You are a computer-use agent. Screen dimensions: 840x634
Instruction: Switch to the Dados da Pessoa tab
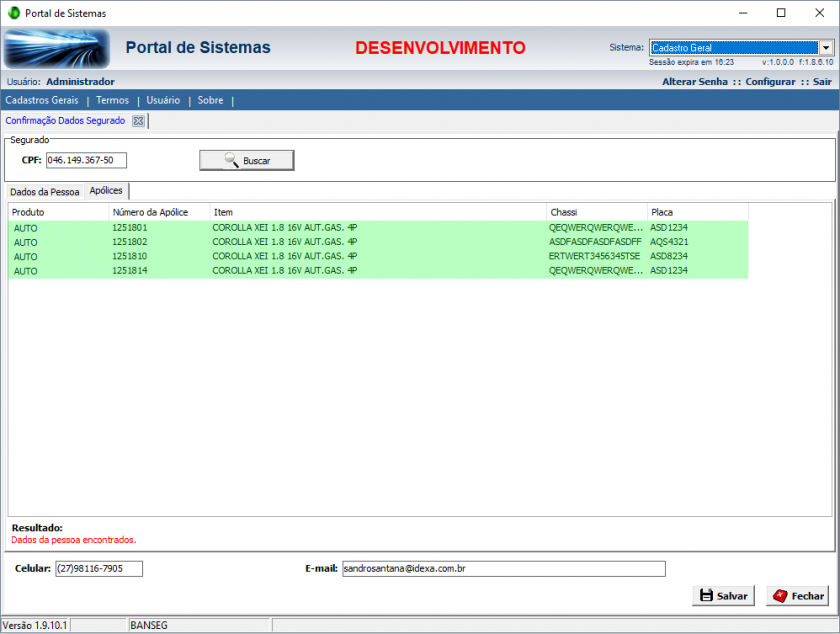click(44, 191)
